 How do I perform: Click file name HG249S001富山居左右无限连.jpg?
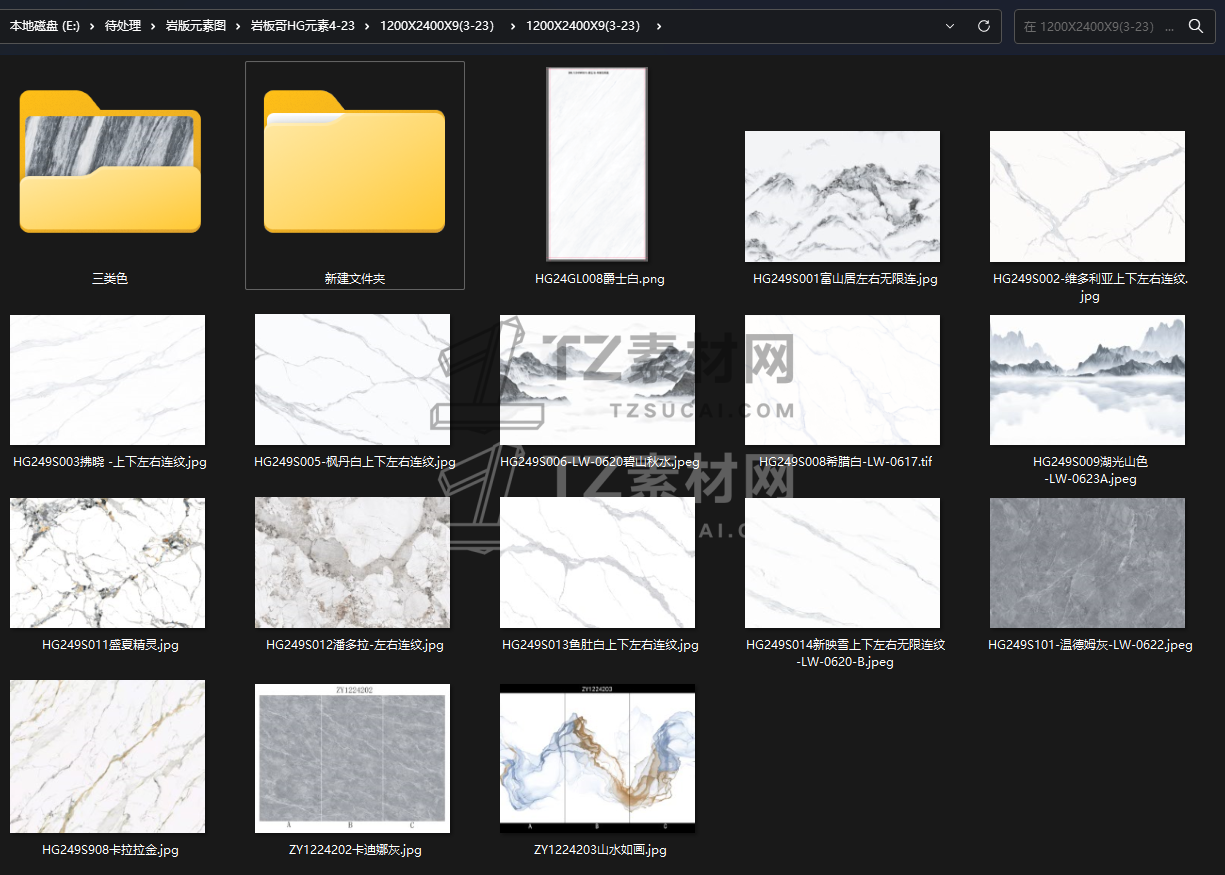point(845,279)
